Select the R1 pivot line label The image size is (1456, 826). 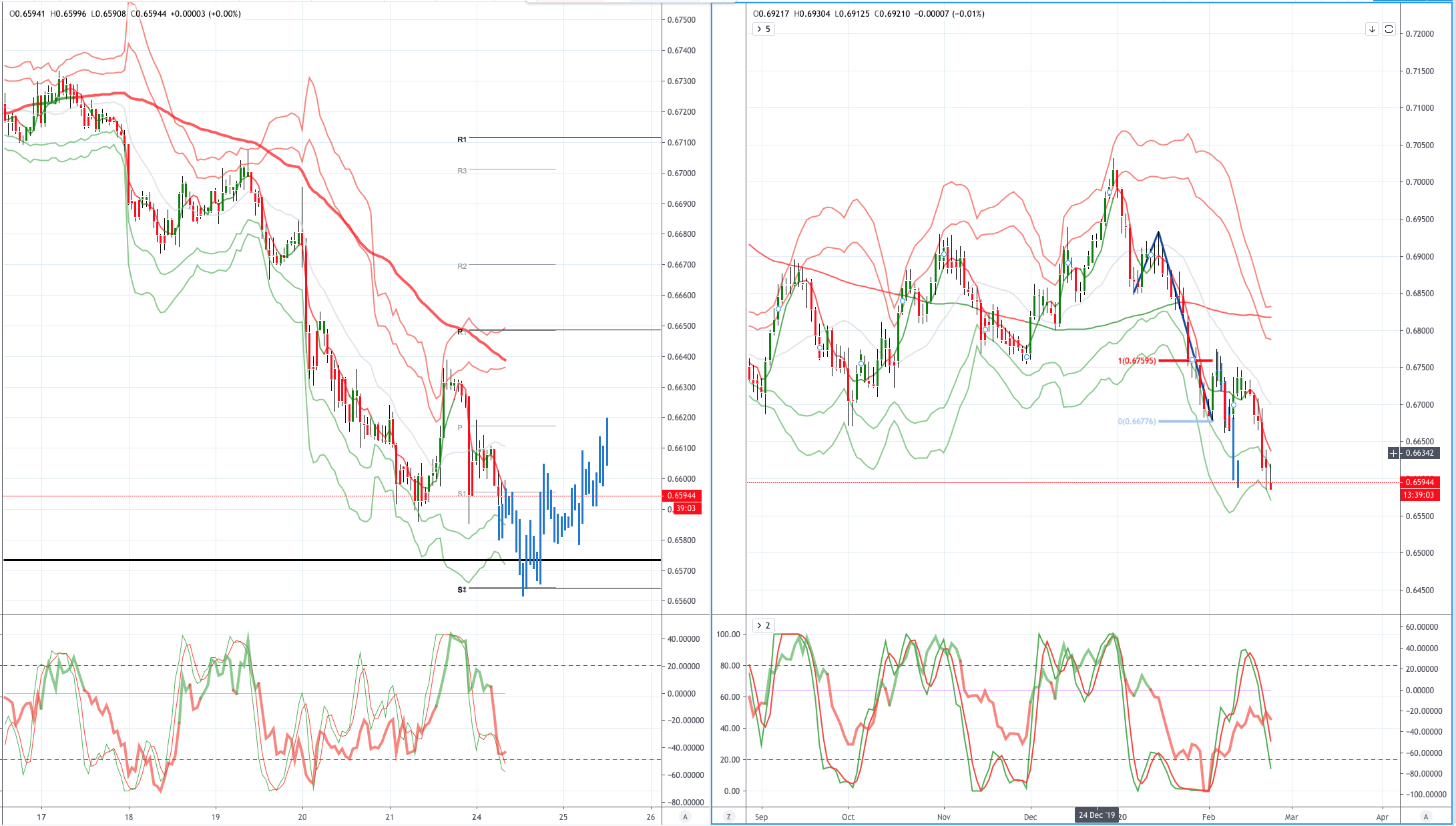pyautogui.click(x=462, y=139)
